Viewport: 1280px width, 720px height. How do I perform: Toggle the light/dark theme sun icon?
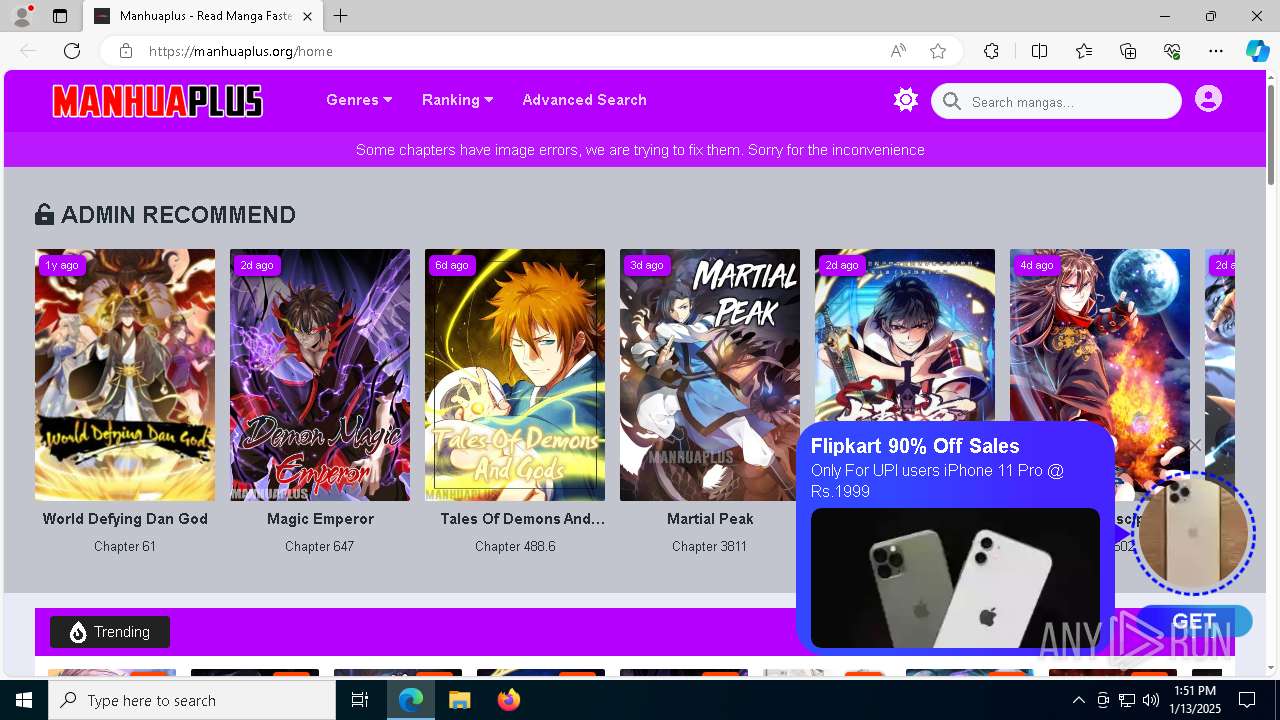[x=906, y=100]
